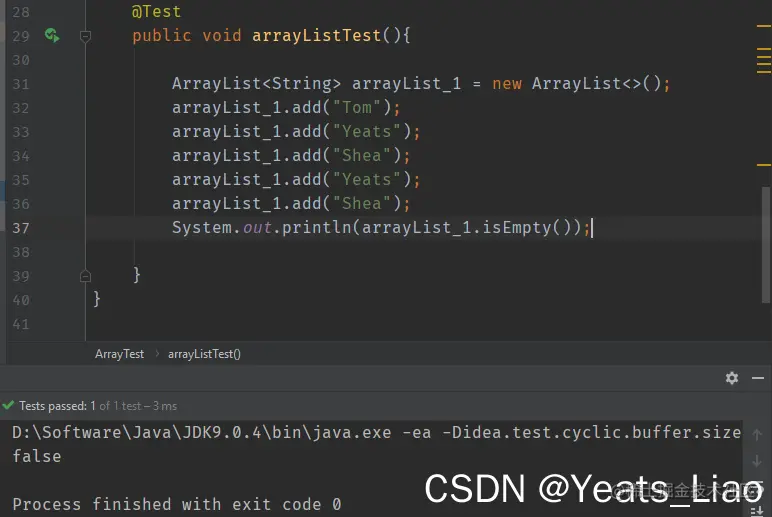Screen dimensions: 772x517
Task: Click line number 37 in the gutter
Action: click(21, 228)
